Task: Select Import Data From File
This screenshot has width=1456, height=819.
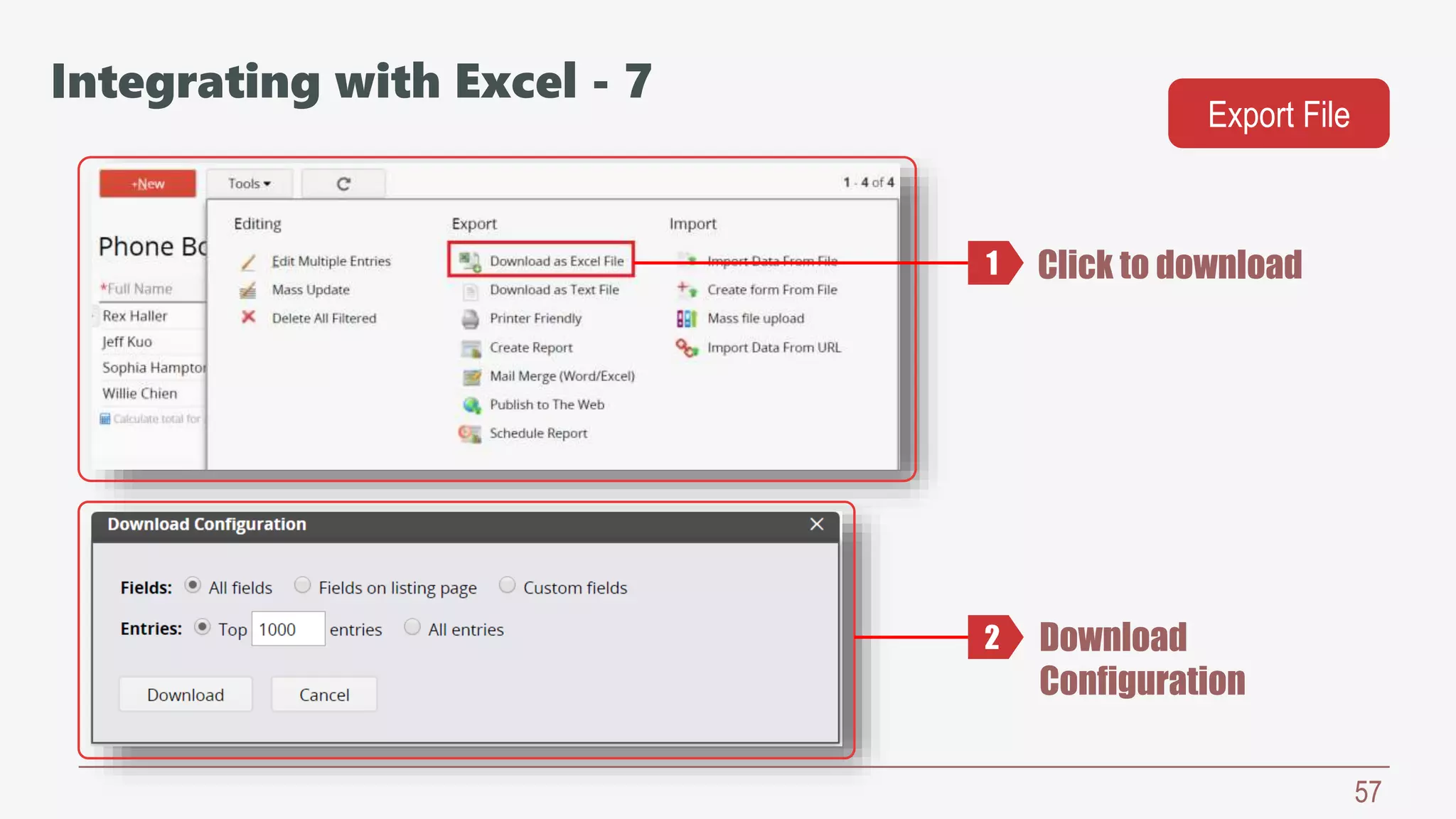Action: 772,262
